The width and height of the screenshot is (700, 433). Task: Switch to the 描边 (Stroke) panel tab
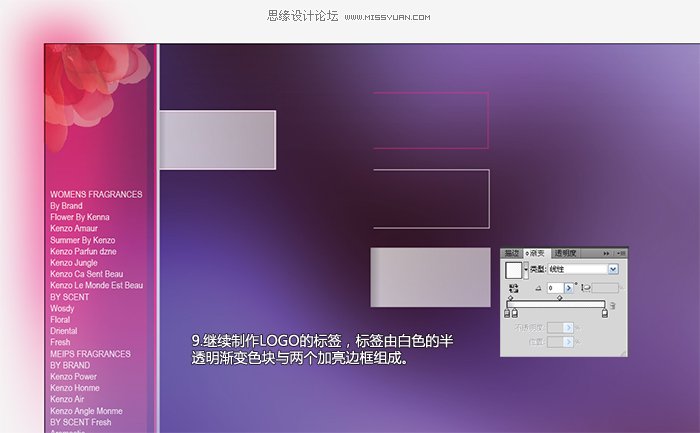pos(512,253)
